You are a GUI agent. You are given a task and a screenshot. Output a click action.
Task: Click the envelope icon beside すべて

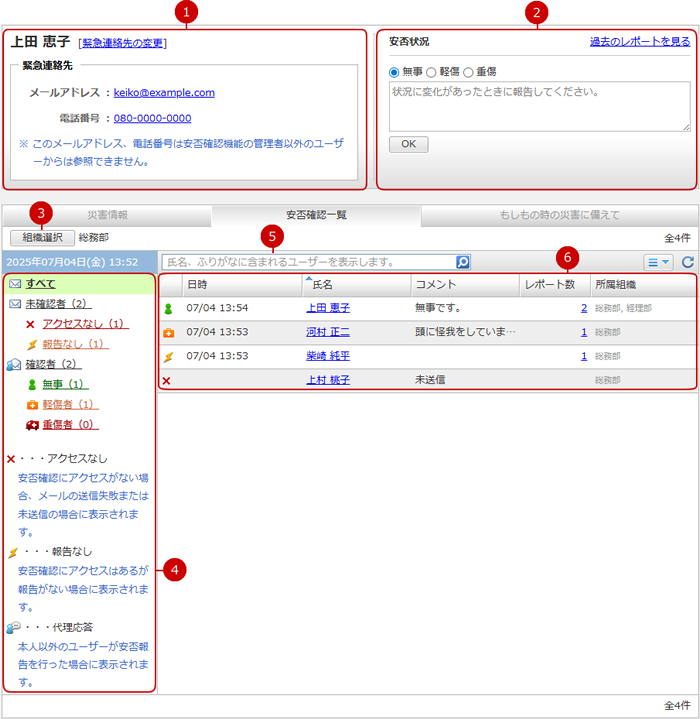coord(15,284)
